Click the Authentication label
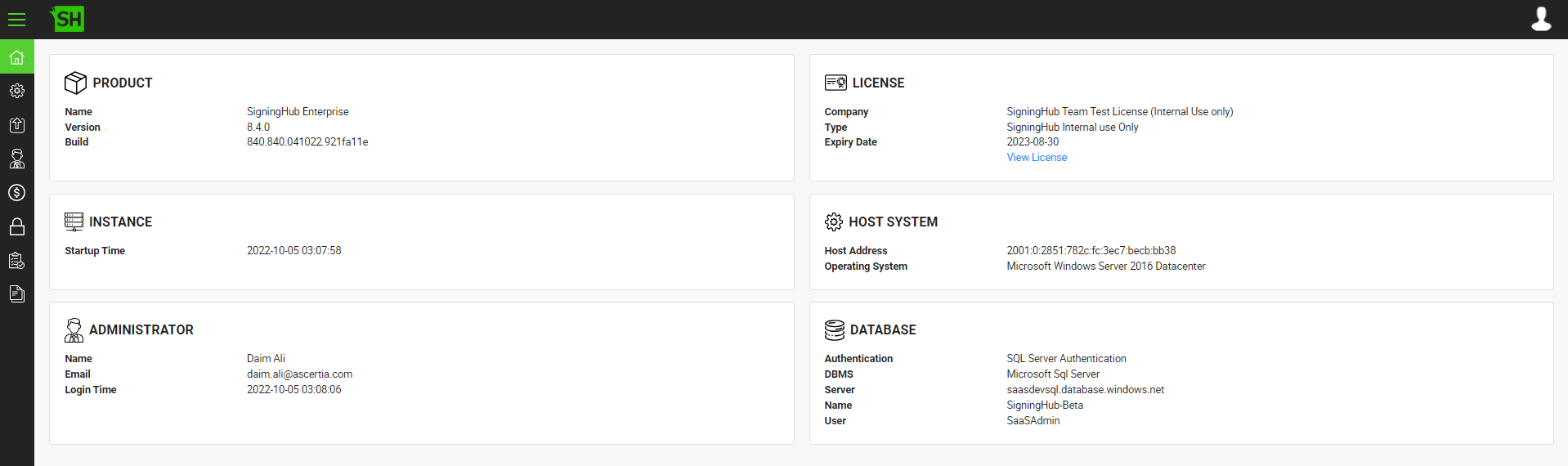This screenshot has width=1568, height=466. coord(858,359)
